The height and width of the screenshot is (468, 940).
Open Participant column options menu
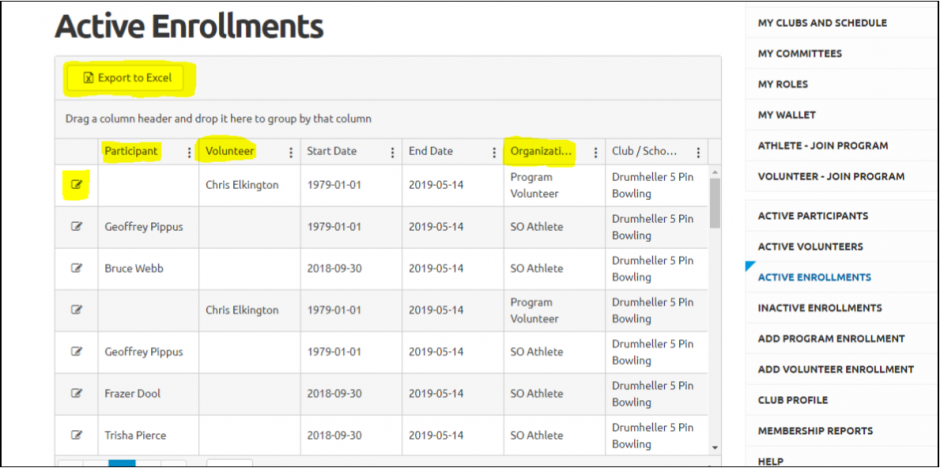click(190, 153)
